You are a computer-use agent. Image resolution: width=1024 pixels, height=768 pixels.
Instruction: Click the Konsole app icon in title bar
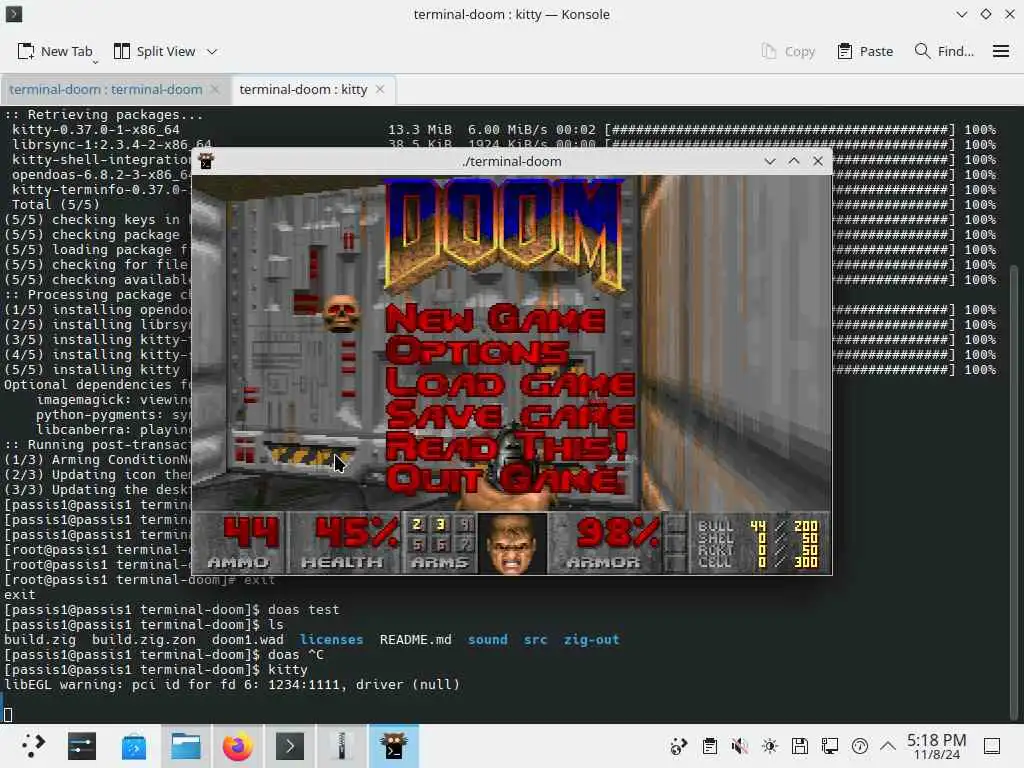click(14, 14)
